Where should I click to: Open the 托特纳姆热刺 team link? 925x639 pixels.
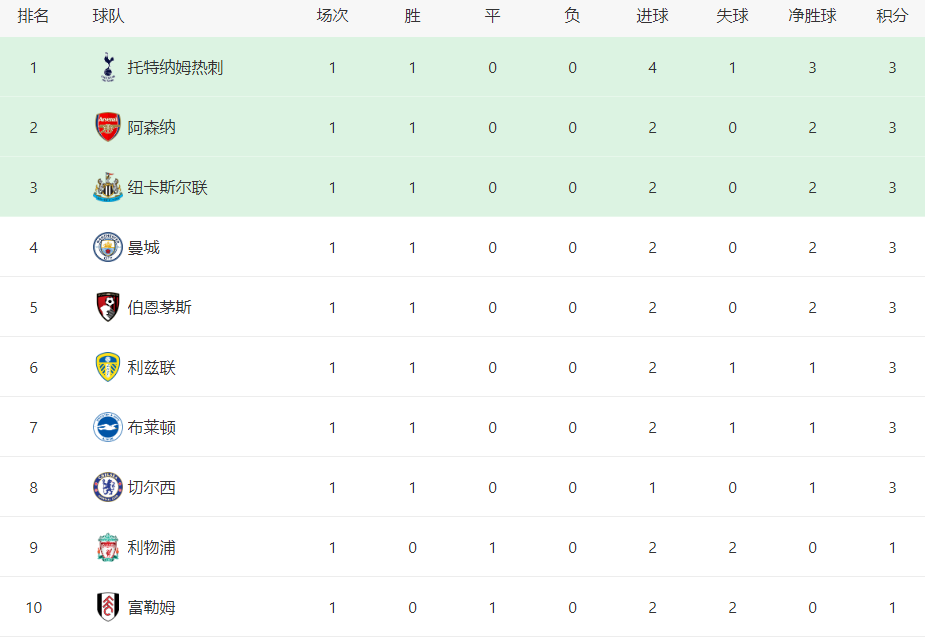pyautogui.click(x=175, y=68)
